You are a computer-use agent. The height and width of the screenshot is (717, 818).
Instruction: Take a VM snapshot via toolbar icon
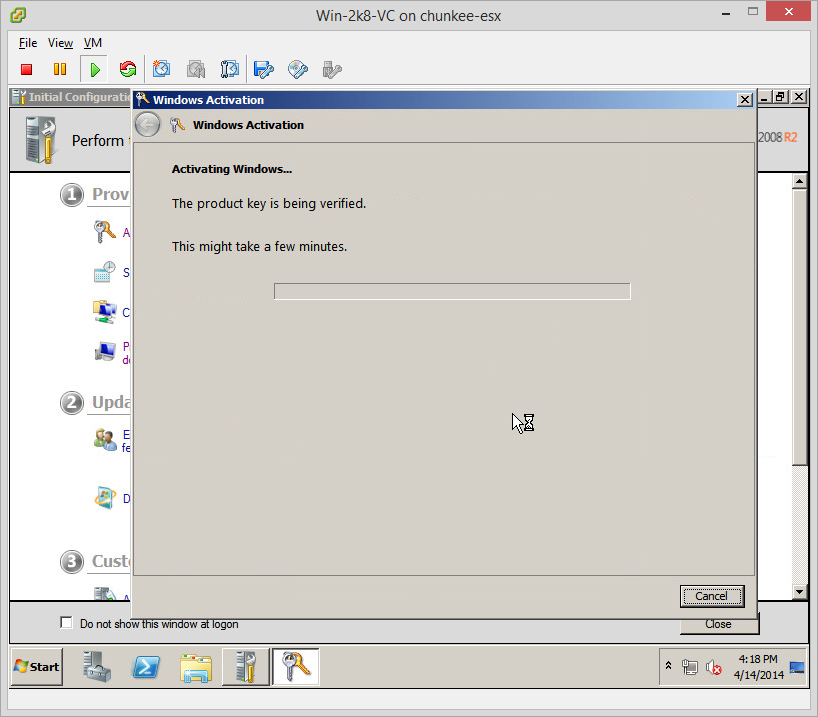click(x=162, y=69)
